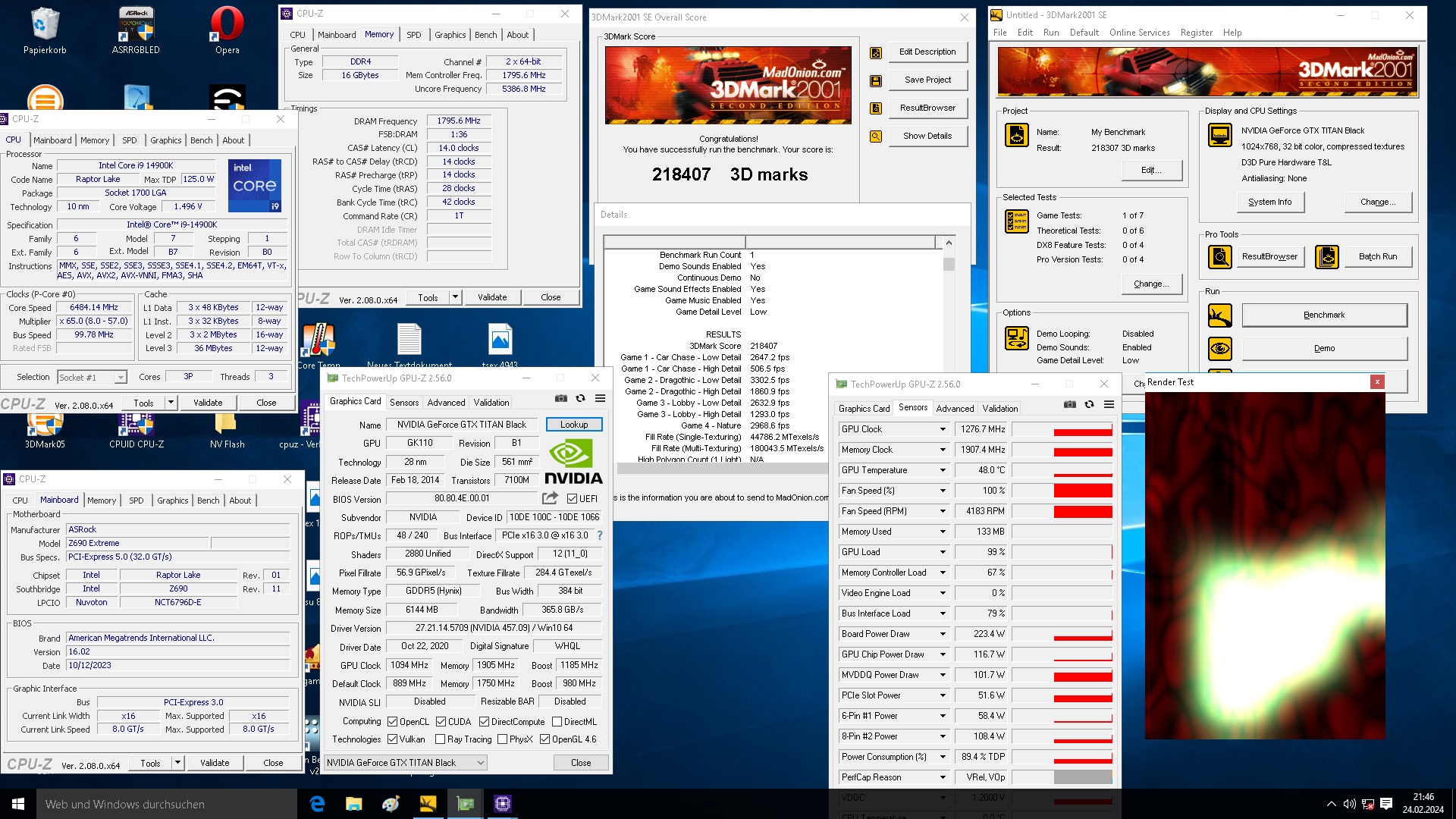Open Microsoft Edge from the taskbar
This screenshot has height=819, width=1456.
317,804
